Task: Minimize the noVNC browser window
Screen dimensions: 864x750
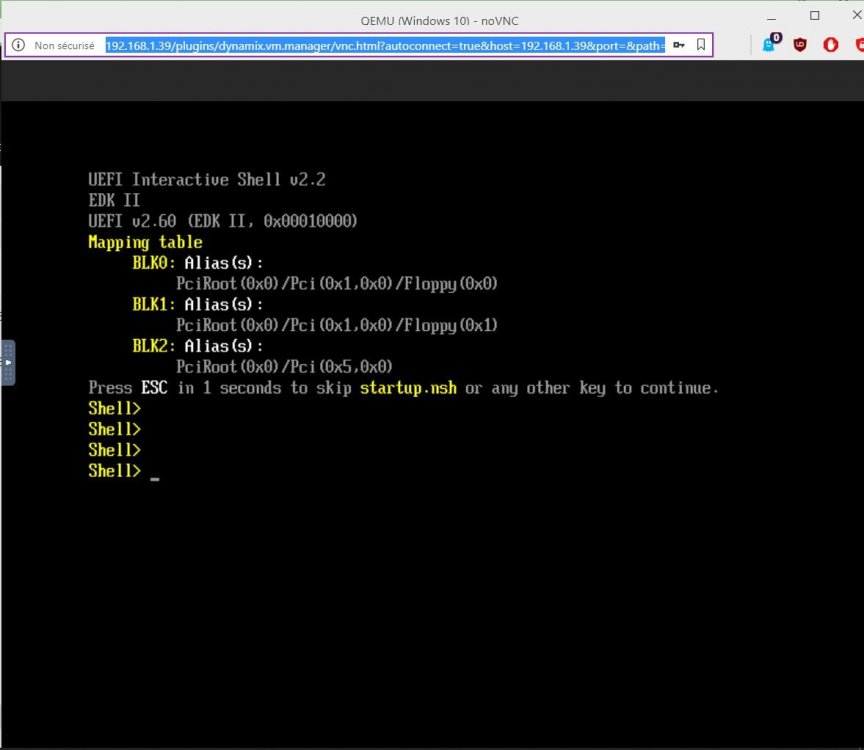Action: pyautogui.click(x=771, y=18)
